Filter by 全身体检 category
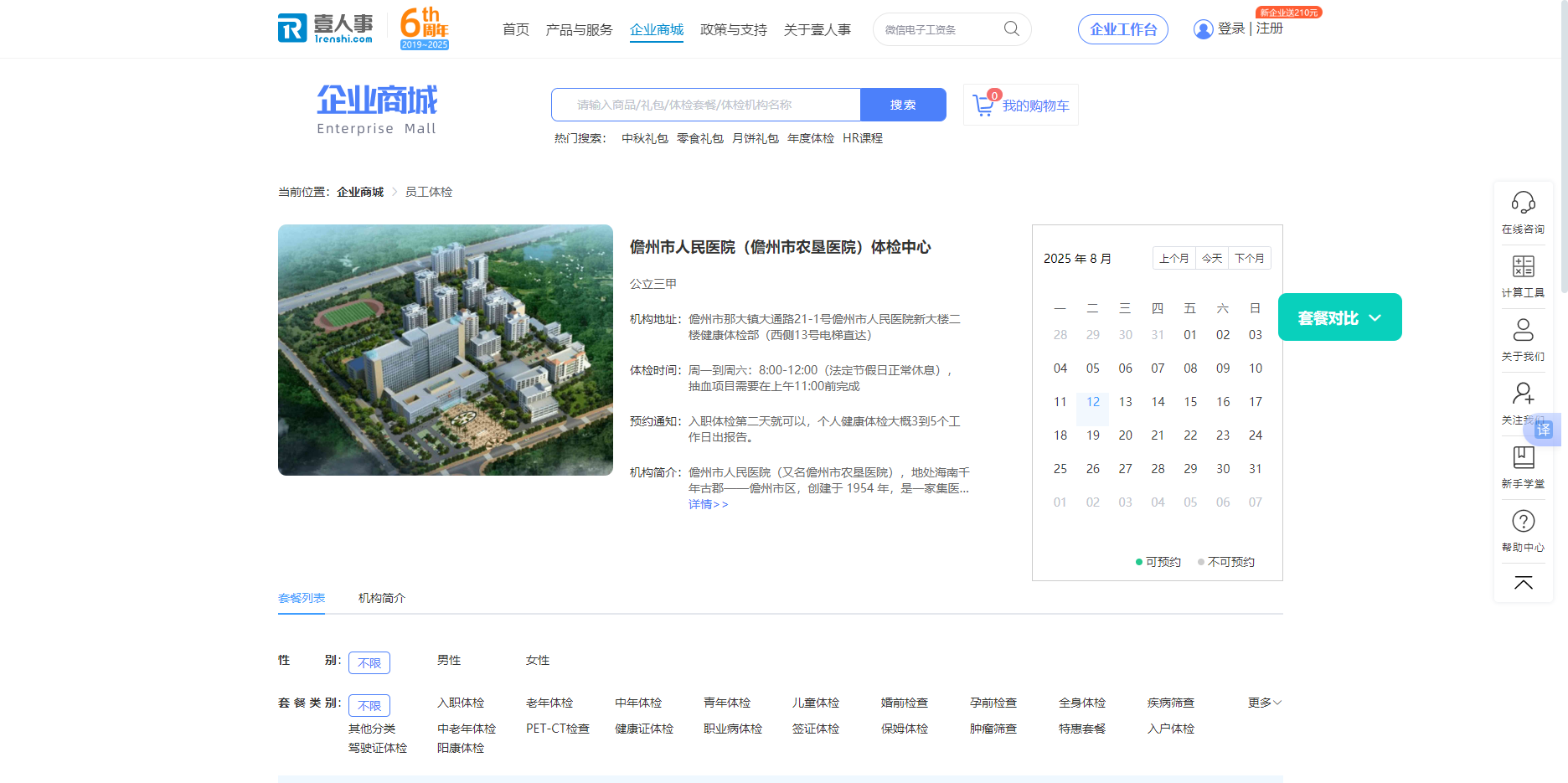The height and width of the screenshot is (783, 1568). click(x=1082, y=703)
